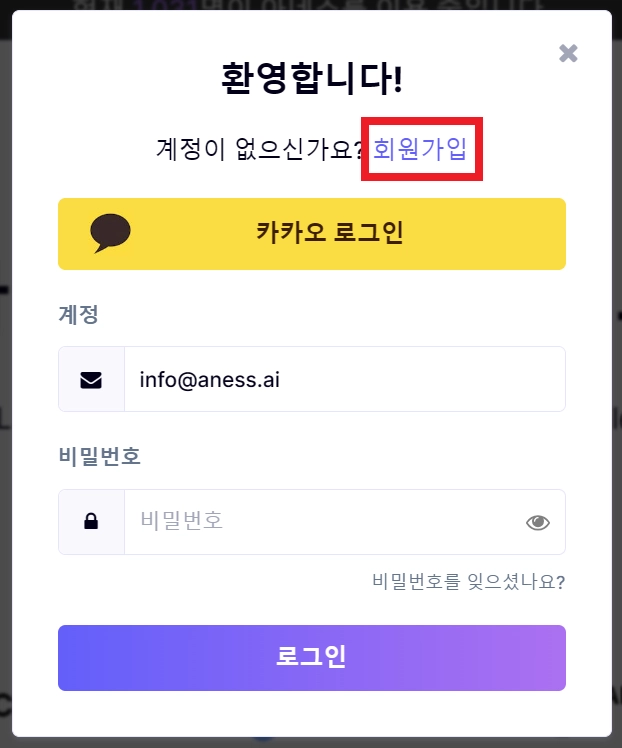Click the Kakao speech bubble icon
The image size is (622, 748).
110,233
